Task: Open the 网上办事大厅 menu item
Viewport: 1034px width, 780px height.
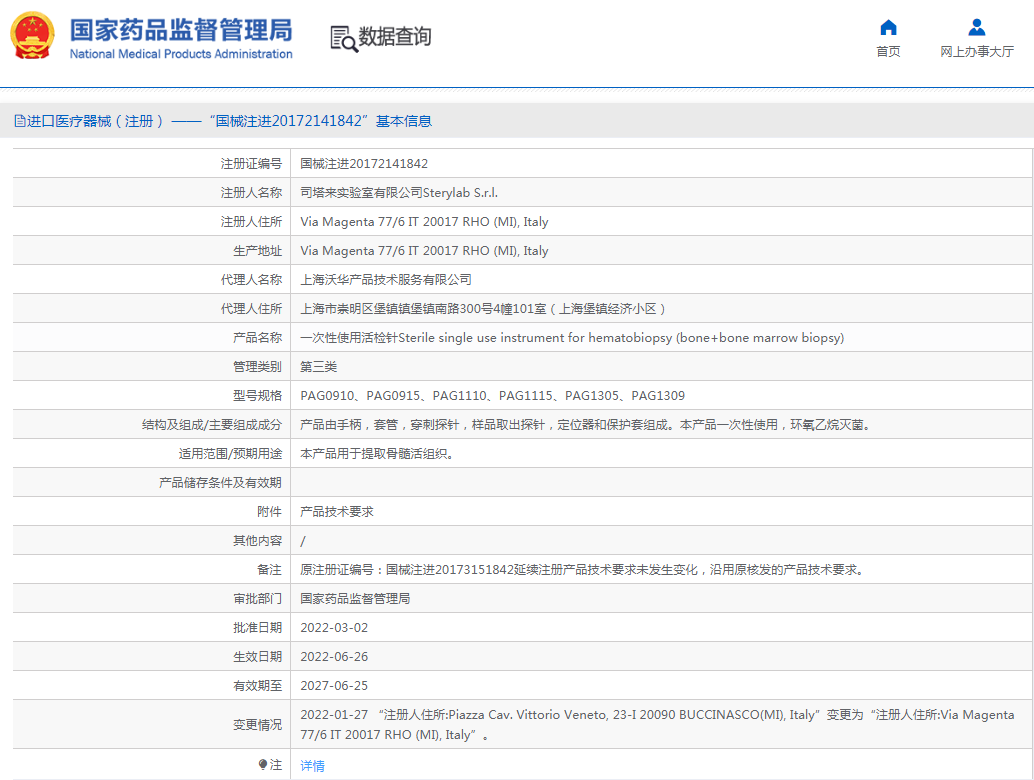Action: (x=976, y=52)
